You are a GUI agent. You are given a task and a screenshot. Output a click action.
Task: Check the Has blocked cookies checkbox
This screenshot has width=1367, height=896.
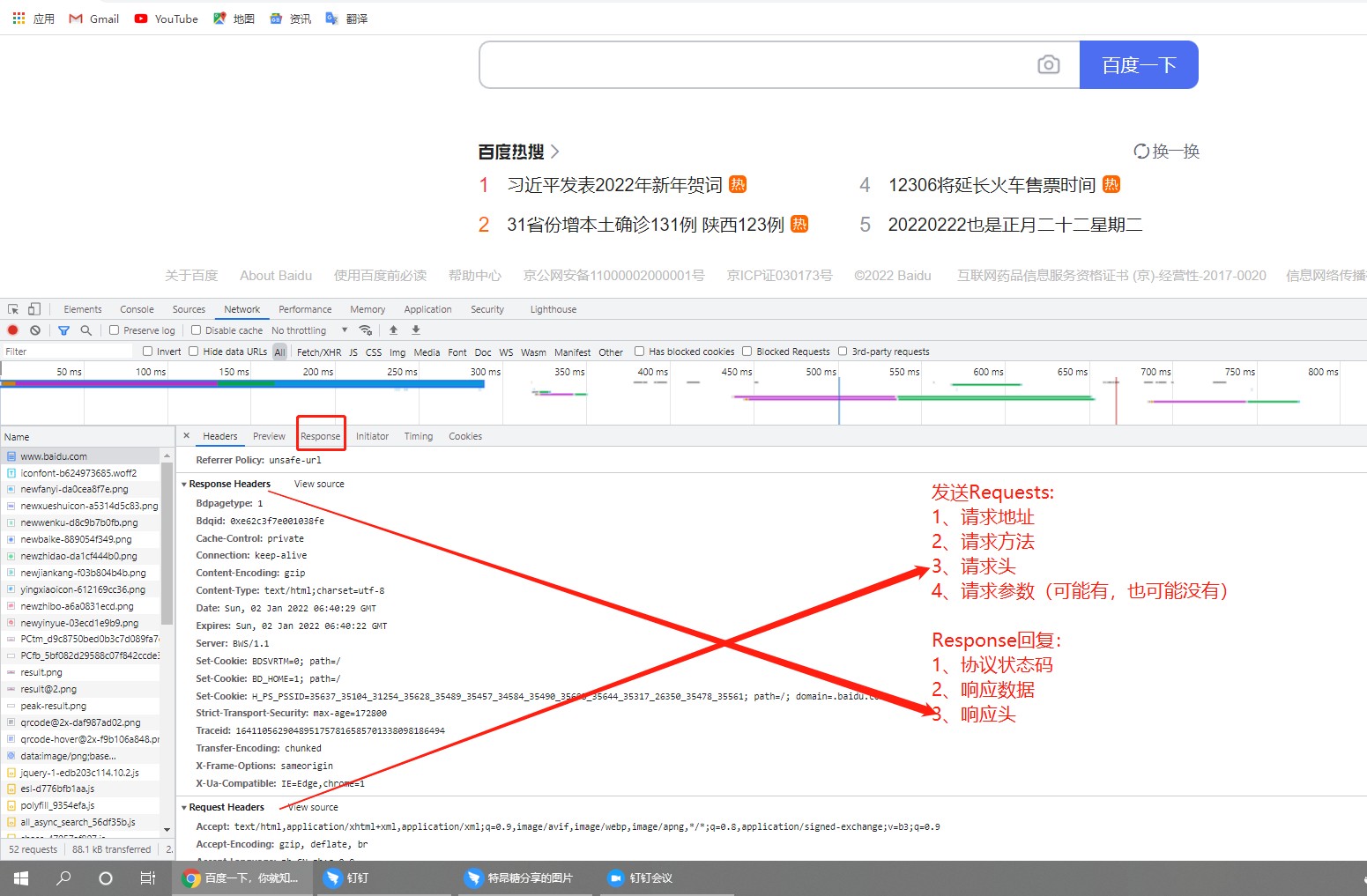640,352
